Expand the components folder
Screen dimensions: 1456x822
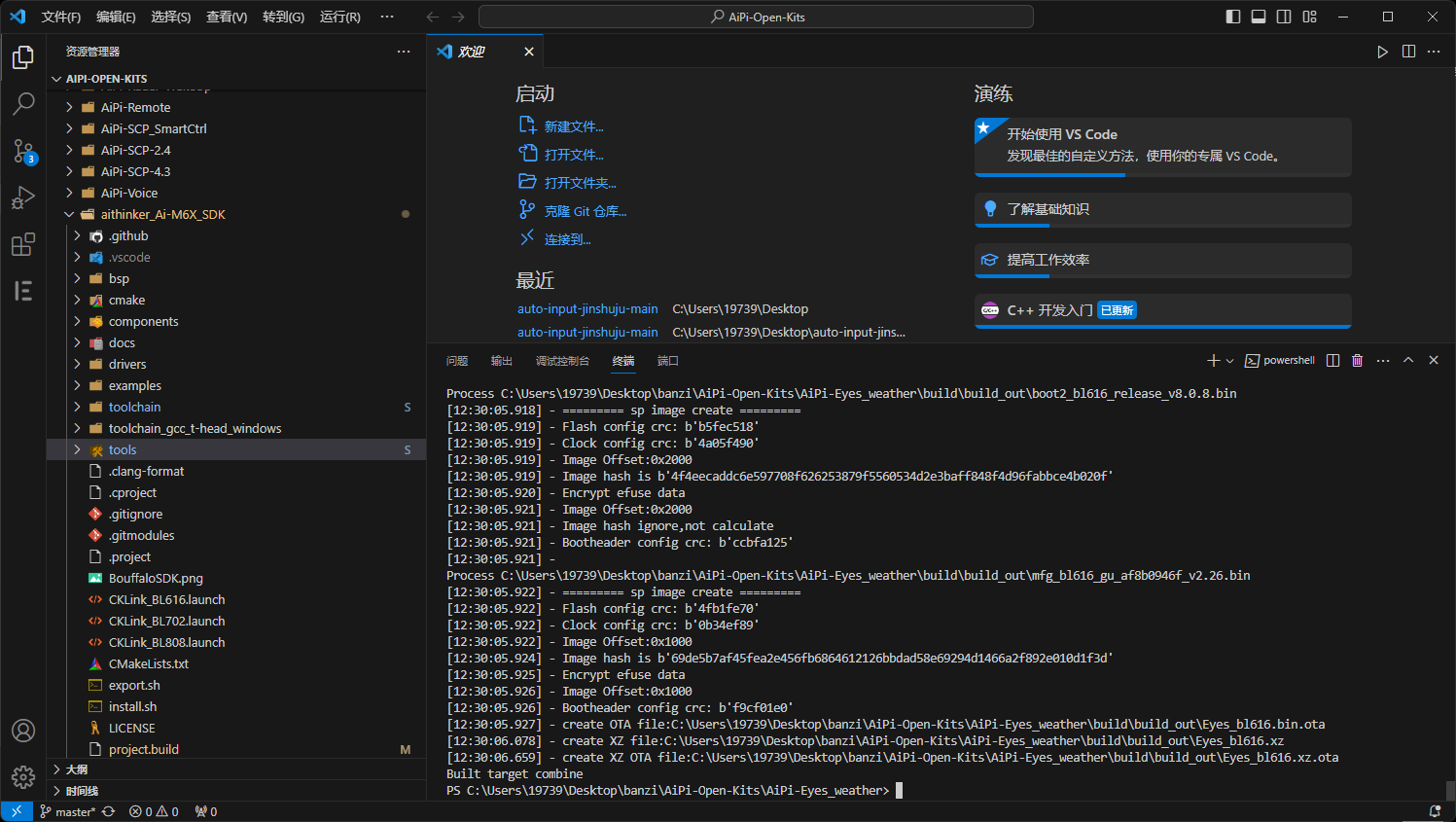(236, 321)
